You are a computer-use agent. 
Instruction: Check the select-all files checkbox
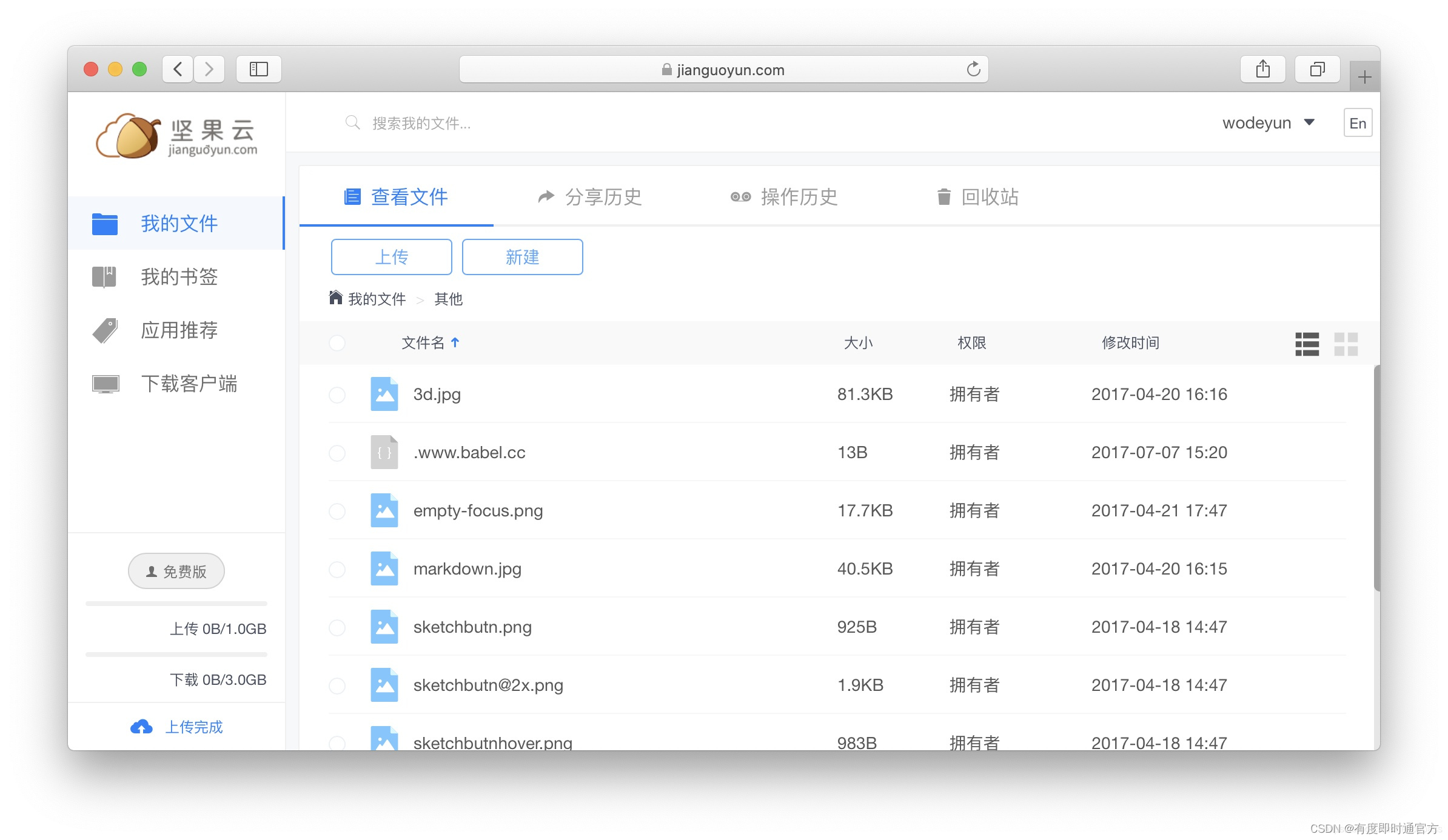(337, 343)
